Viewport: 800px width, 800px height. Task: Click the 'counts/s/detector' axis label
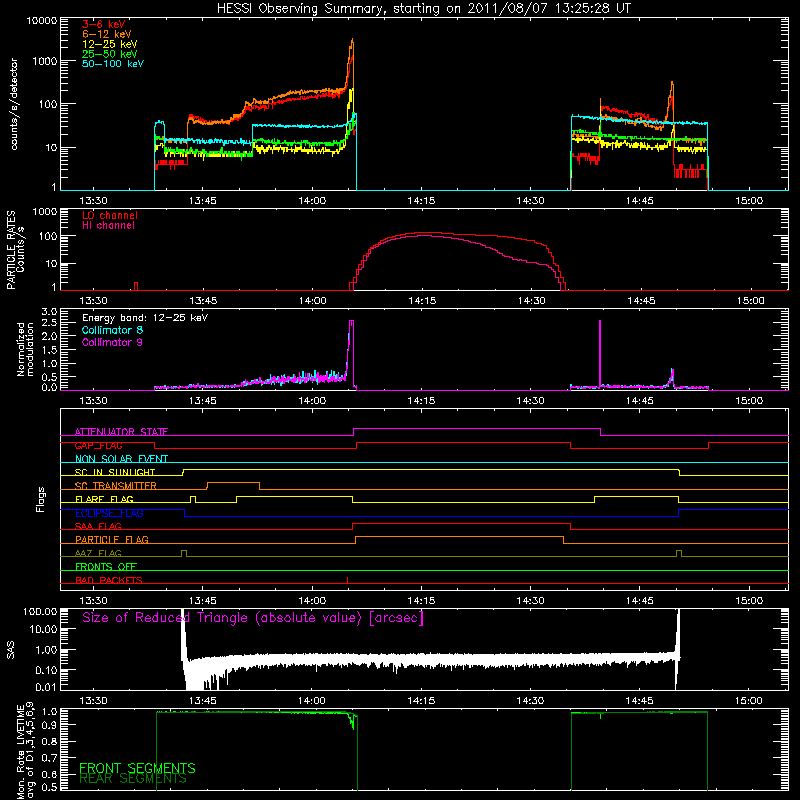coord(14,104)
